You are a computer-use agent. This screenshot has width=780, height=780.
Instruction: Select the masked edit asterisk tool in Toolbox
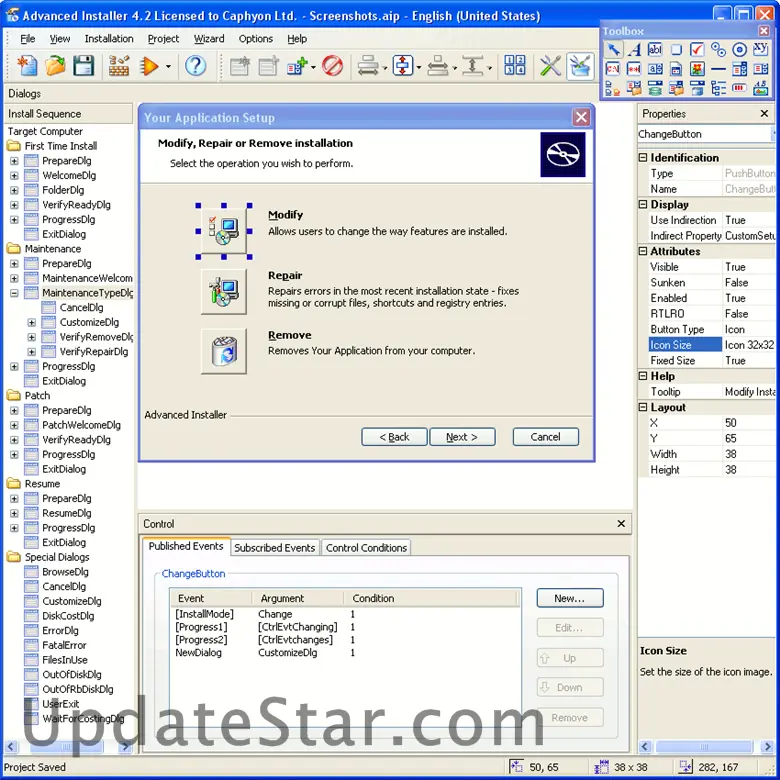tap(634, 69)
